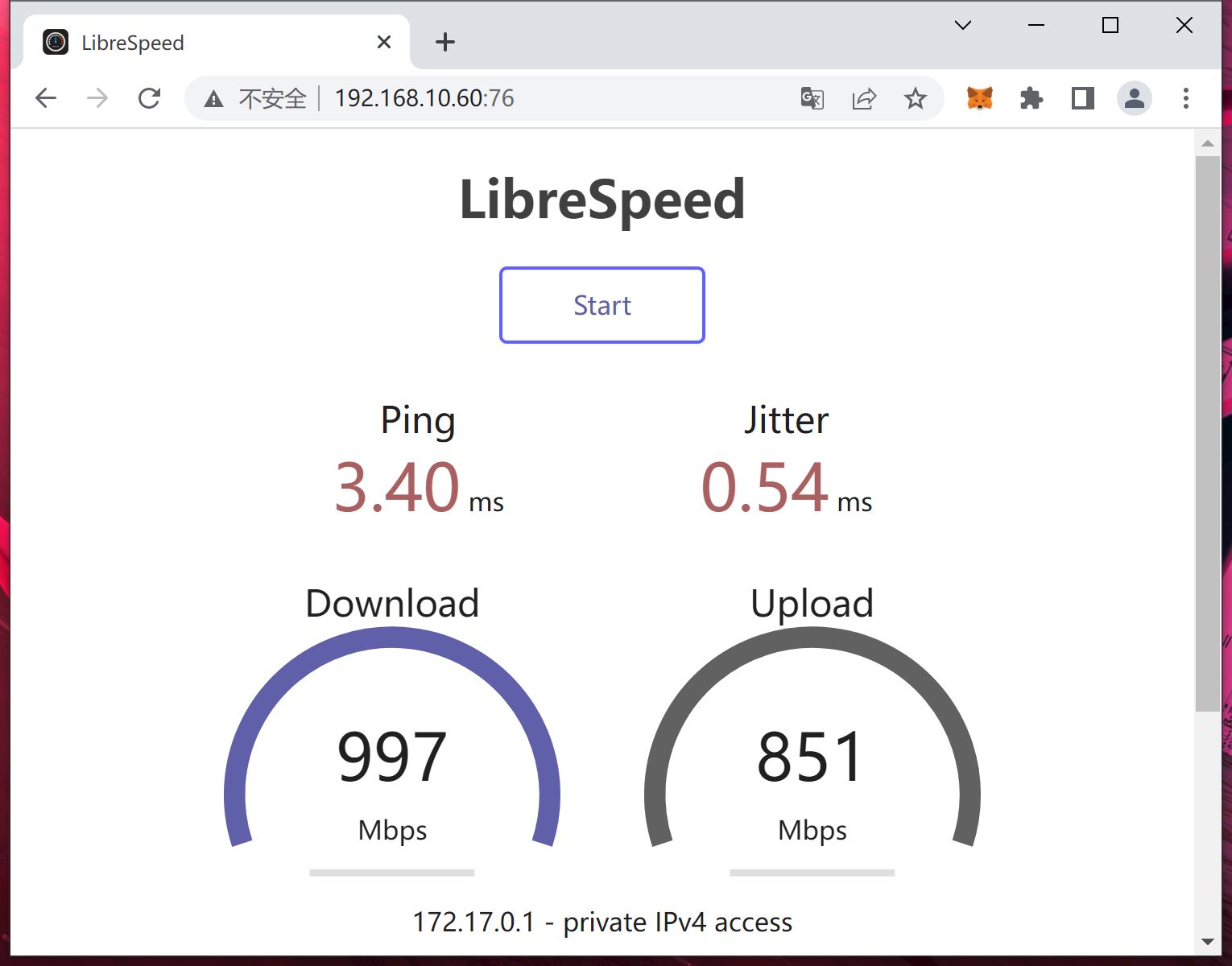Open the user profile avatar menu
Viewport: 1232px width, 966px height.
pyautogui.click(x=1135, y=98)
